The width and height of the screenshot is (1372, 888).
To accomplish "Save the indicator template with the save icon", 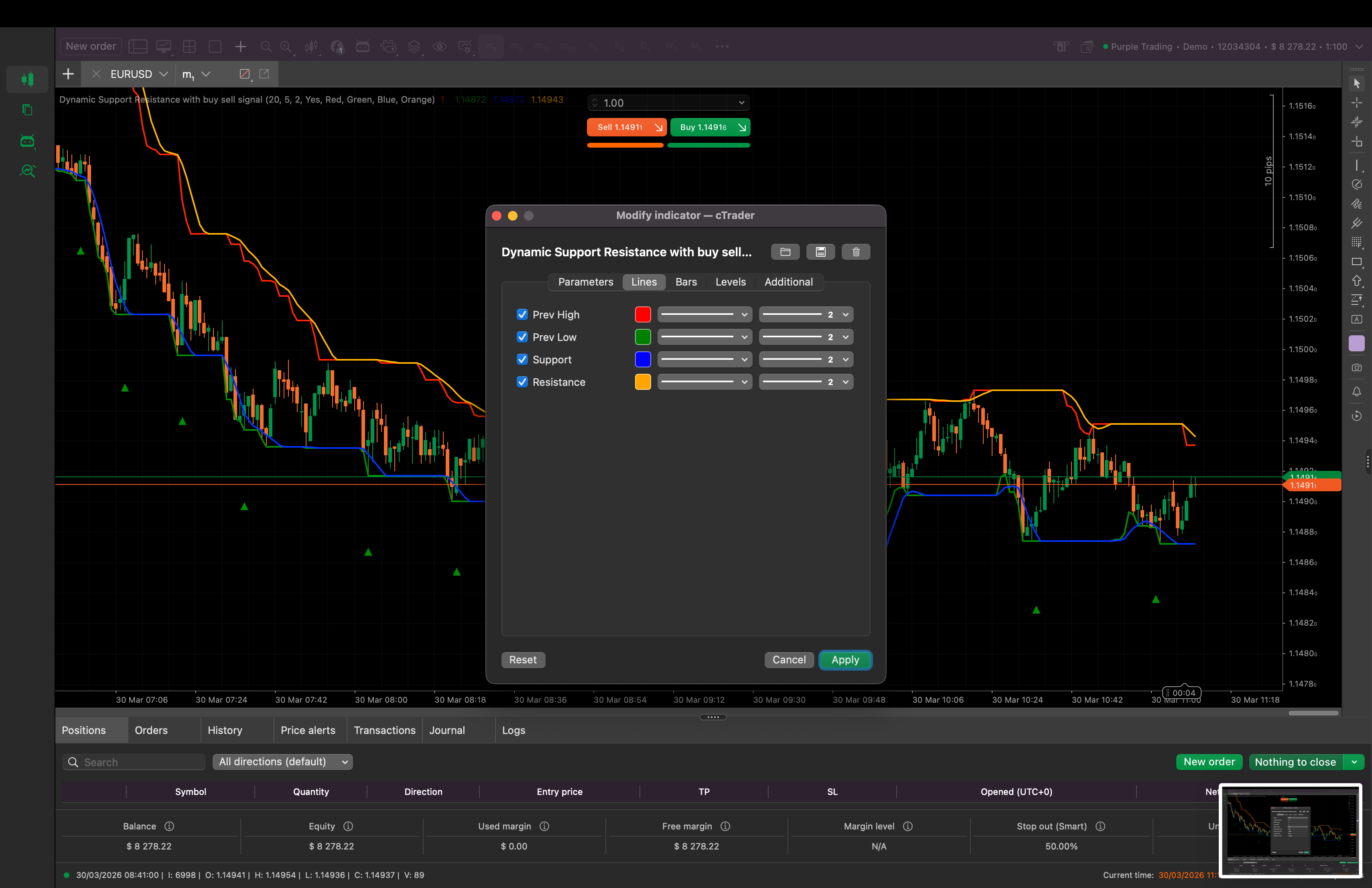I will click(820, 252).
